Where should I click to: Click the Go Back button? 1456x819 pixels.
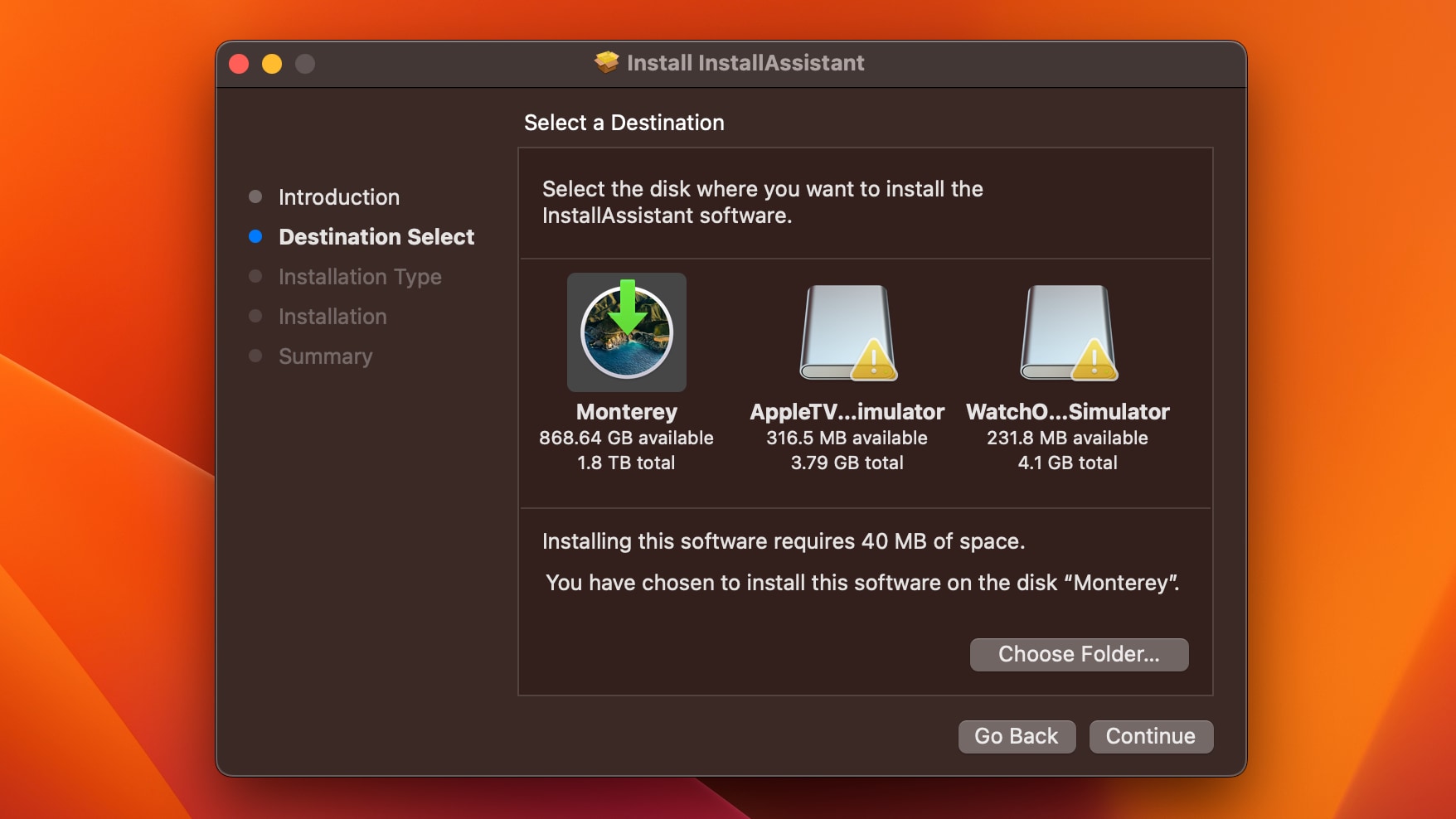coord(1017,736)
